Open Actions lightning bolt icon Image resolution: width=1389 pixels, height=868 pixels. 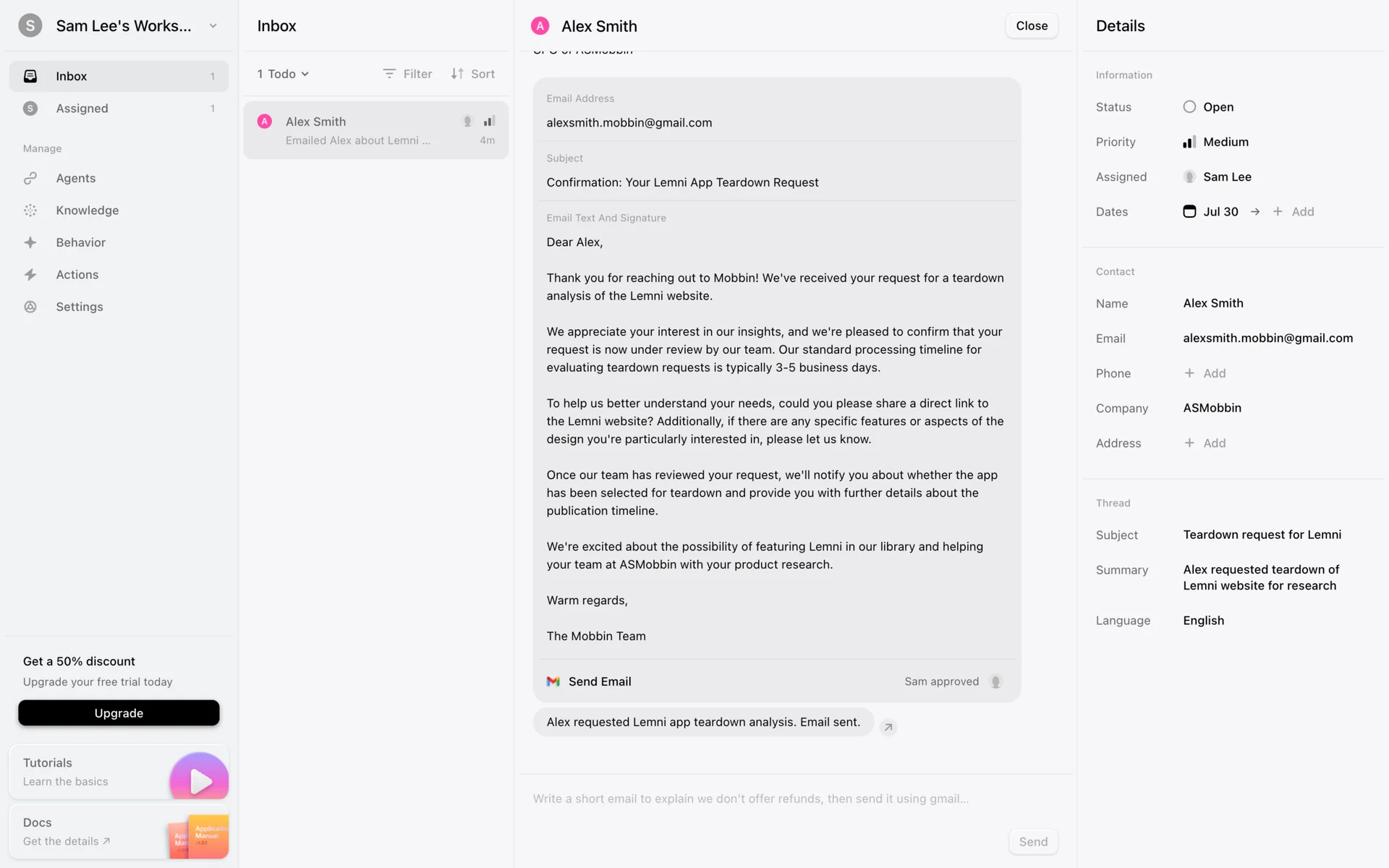30,275
